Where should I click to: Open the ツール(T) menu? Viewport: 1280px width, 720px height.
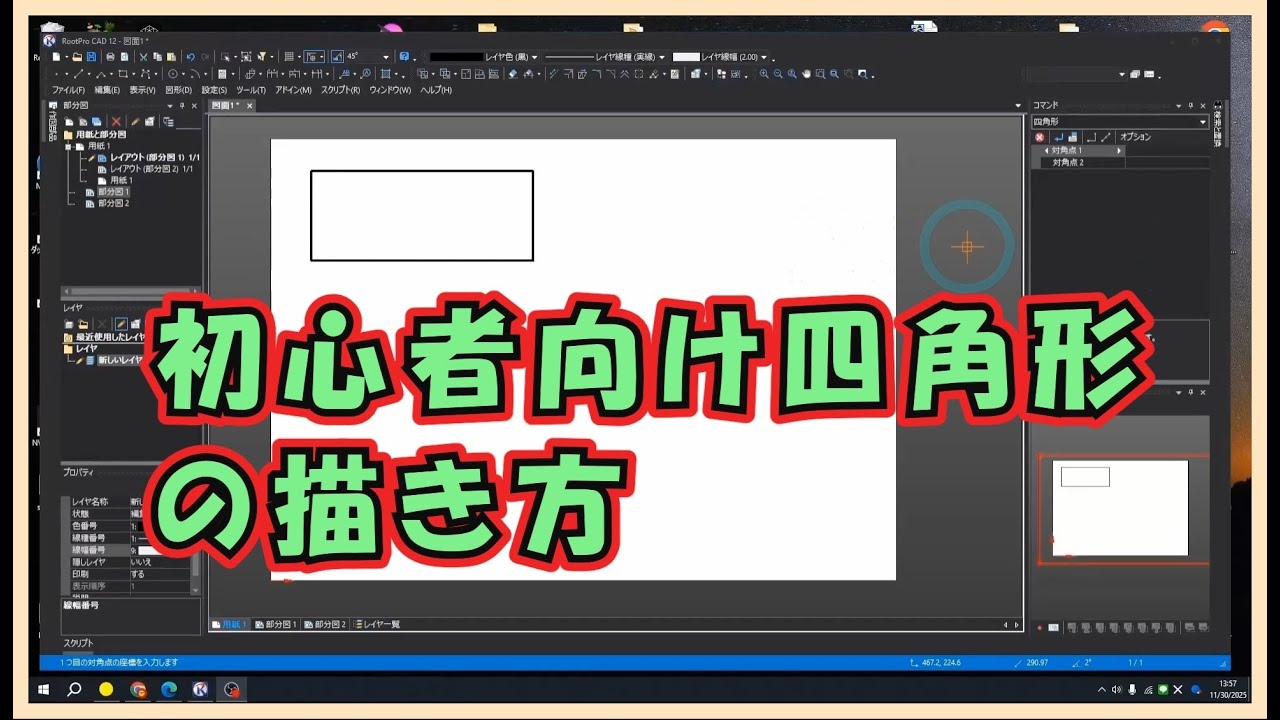(x=251, y=90)
